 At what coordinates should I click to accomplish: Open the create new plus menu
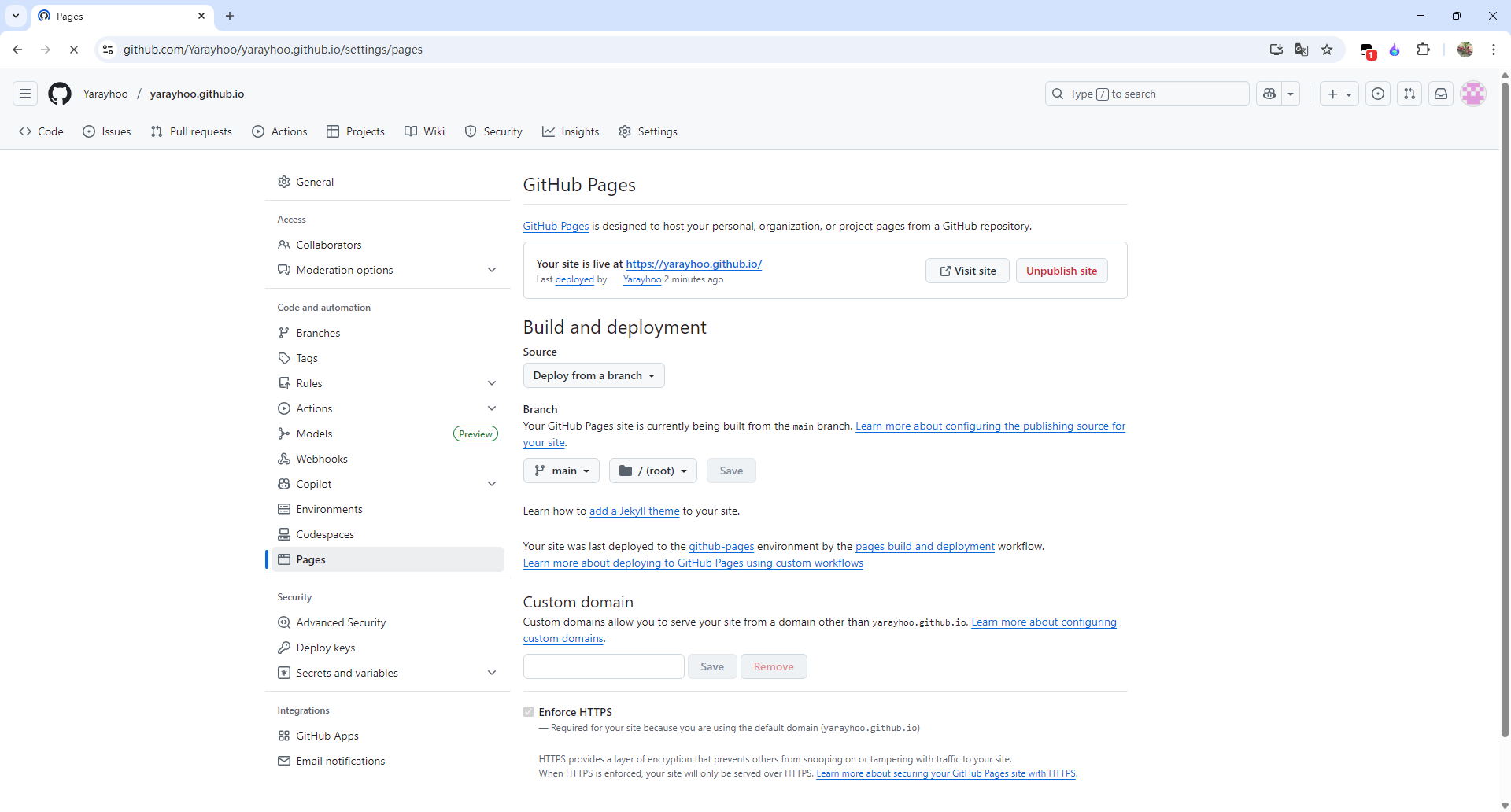pos(1339,94)
